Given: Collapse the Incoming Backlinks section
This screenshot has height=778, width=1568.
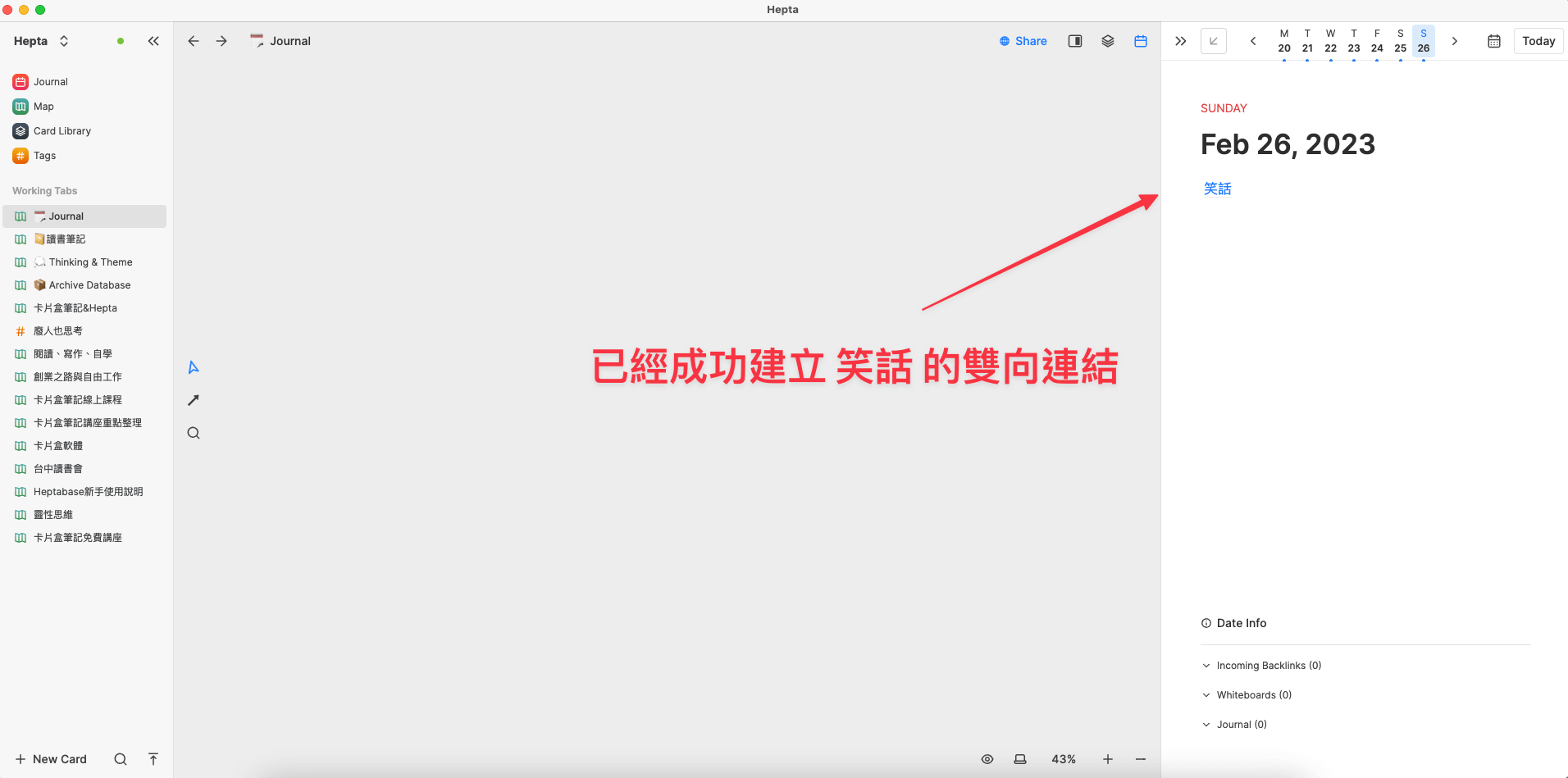Looking at the screenshot, I should [1206, 665].
